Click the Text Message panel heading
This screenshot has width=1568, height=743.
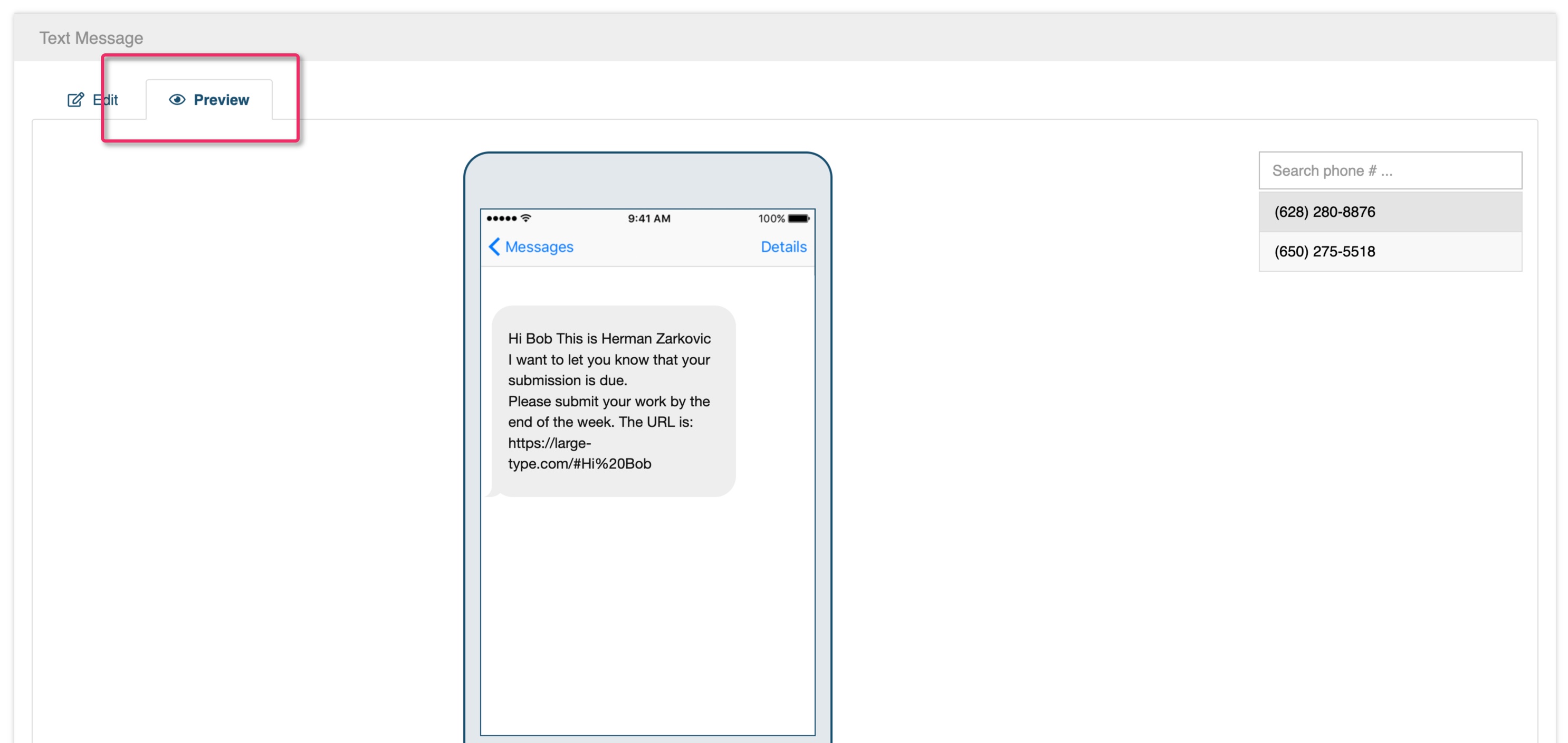[x=91, y=38]
